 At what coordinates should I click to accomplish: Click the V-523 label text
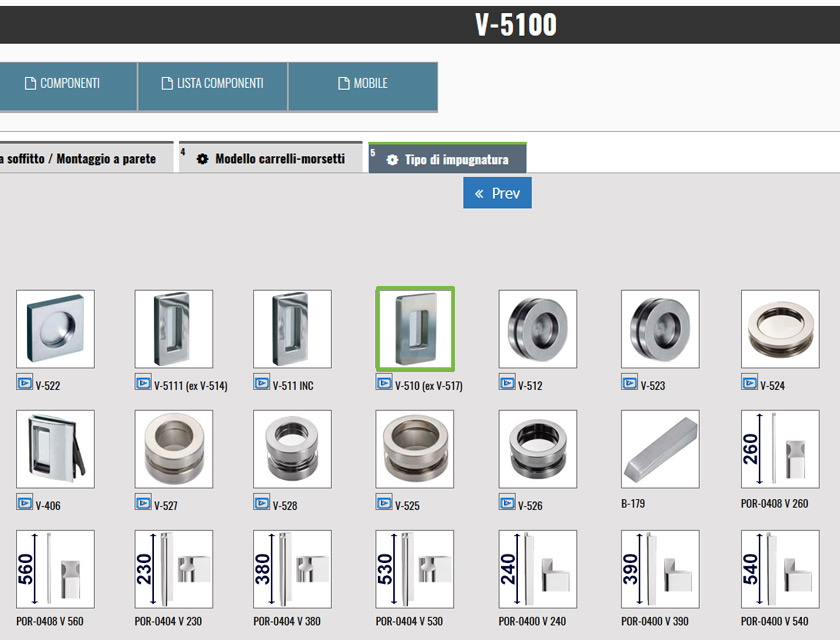(x=652, y=386)
